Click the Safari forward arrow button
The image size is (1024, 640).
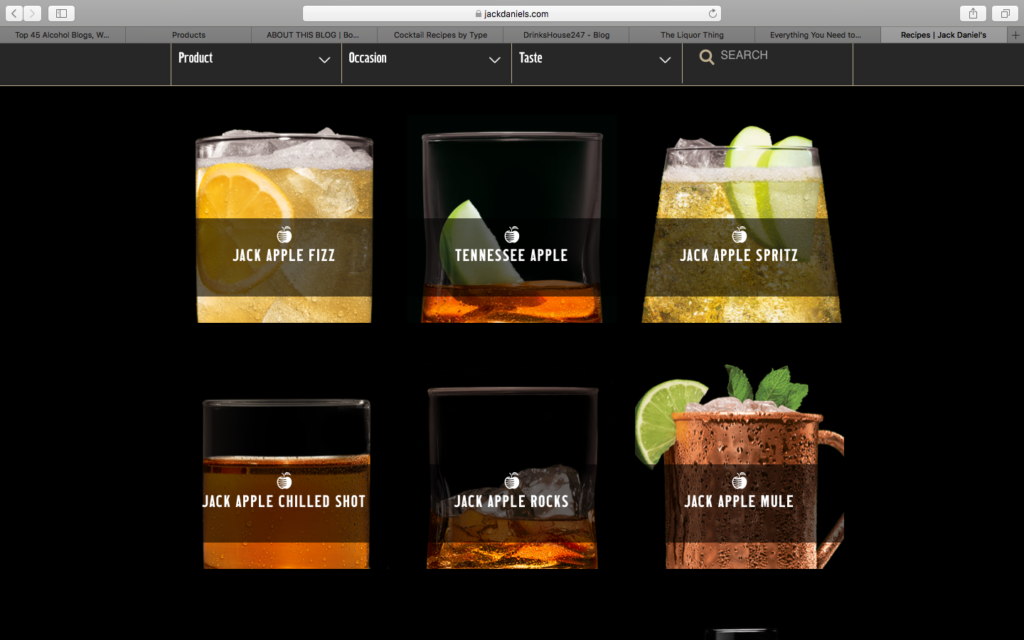[32, 13]
